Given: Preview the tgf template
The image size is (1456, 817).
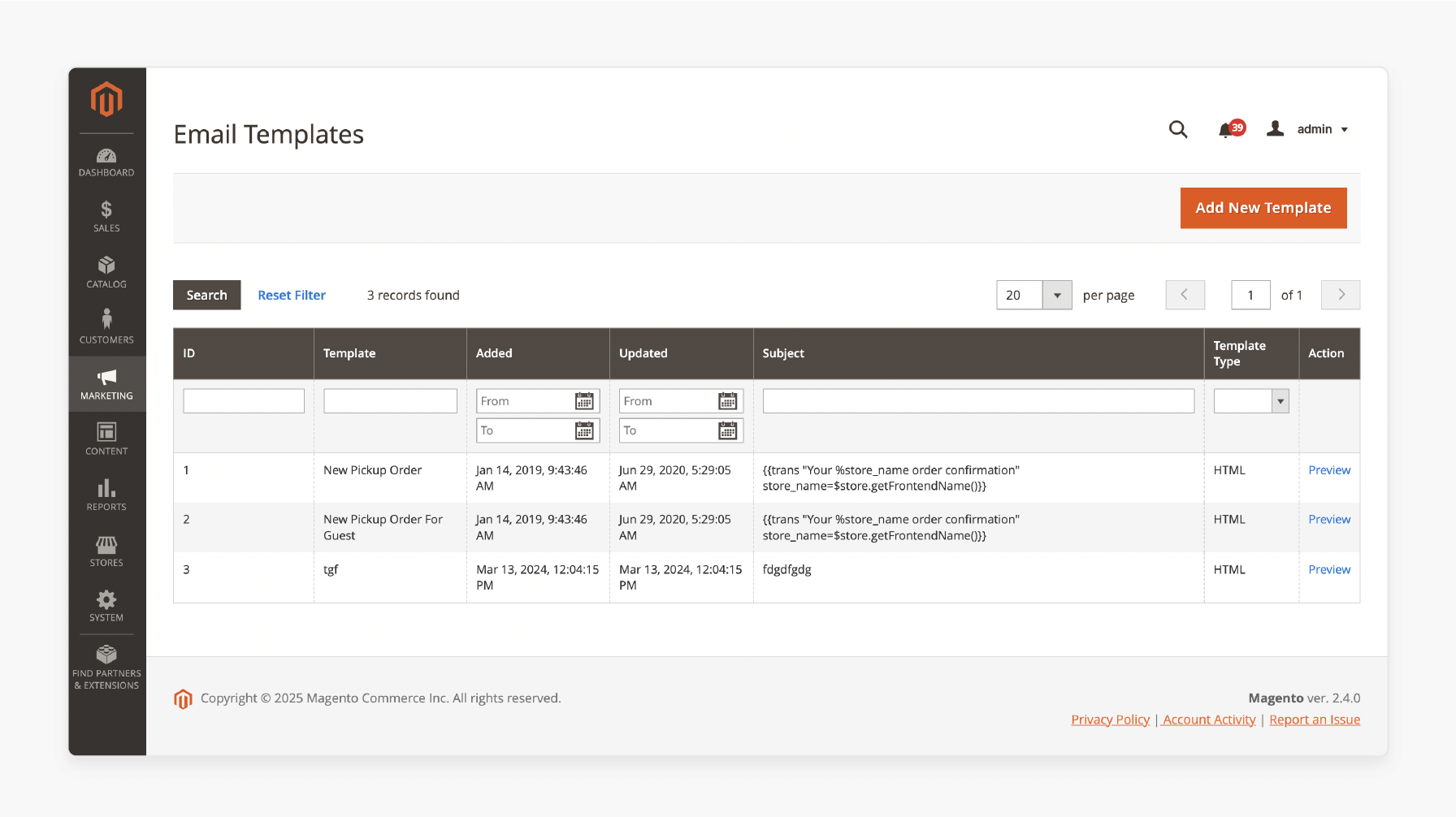Looking at the screenshot, I should (1328, 570).
